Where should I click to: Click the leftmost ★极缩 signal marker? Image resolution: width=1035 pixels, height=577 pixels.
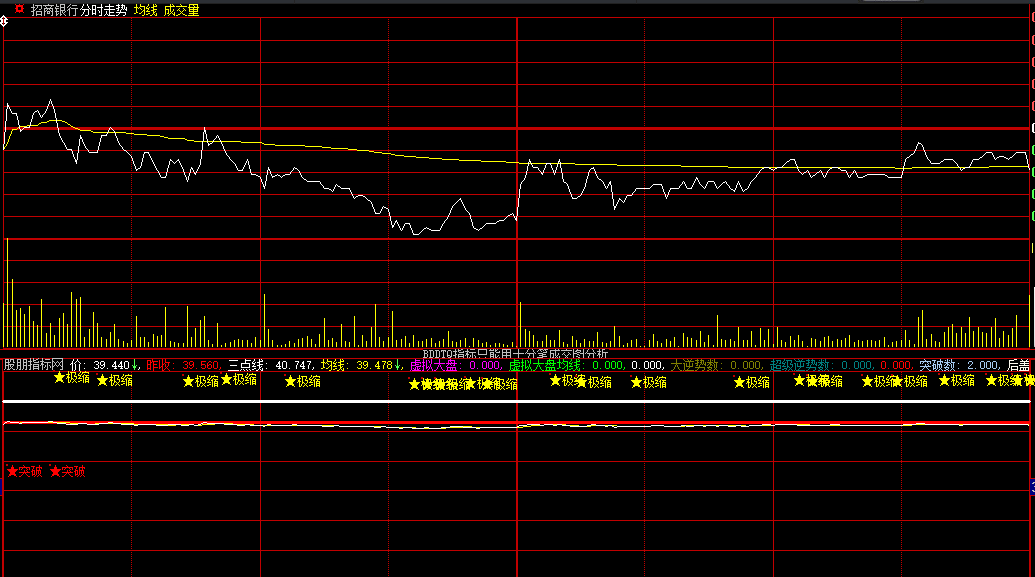coord(72,378)
